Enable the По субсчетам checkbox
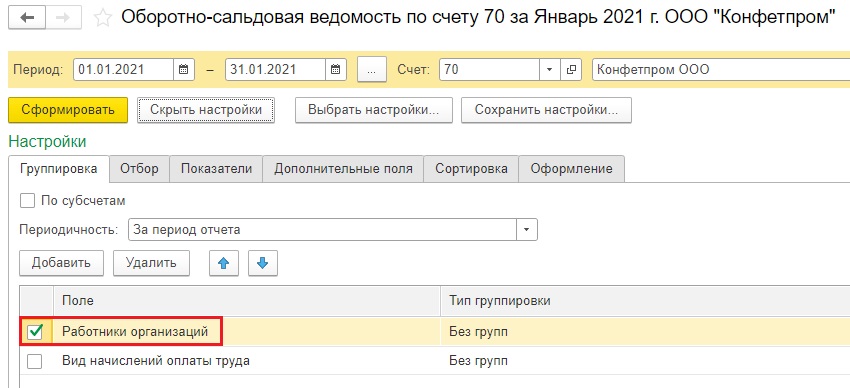 click(x=27, y=201)
